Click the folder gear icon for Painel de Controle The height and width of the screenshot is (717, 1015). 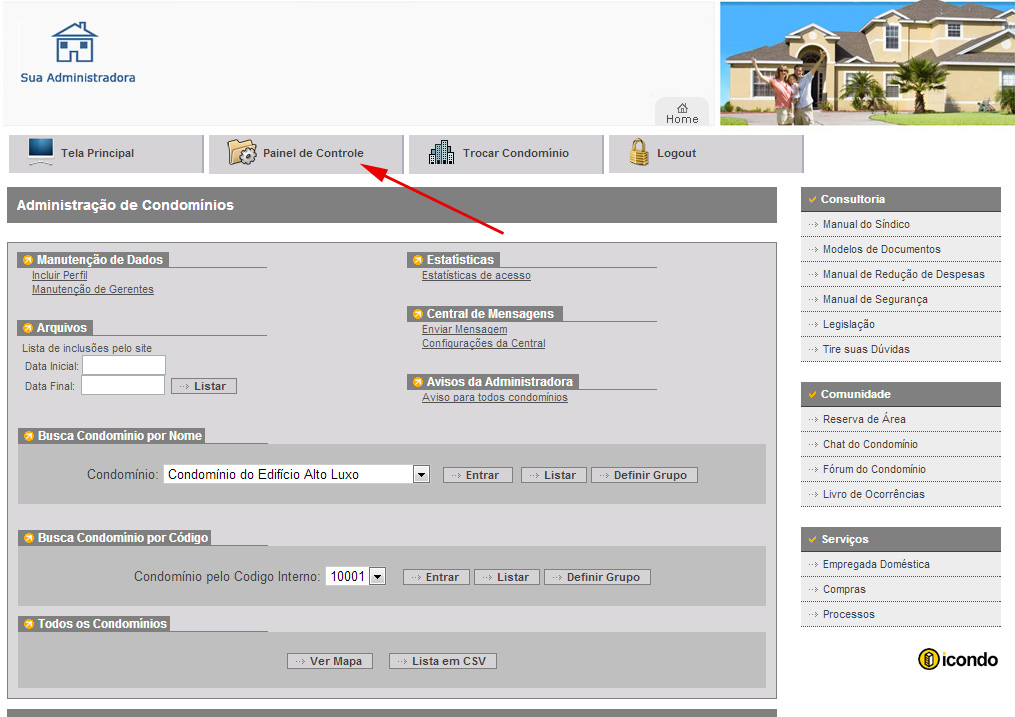pos(242,152)
